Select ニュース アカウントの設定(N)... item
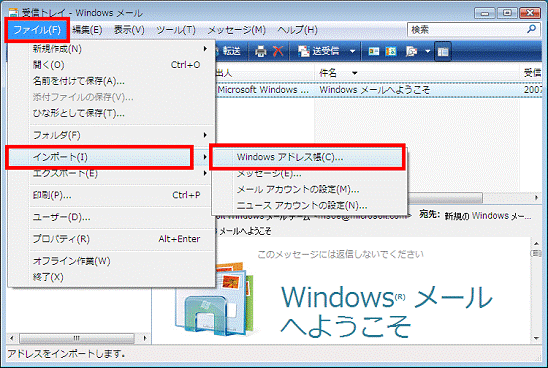The width and height of the screenshot is (548, 368). [x=308, y=205]
